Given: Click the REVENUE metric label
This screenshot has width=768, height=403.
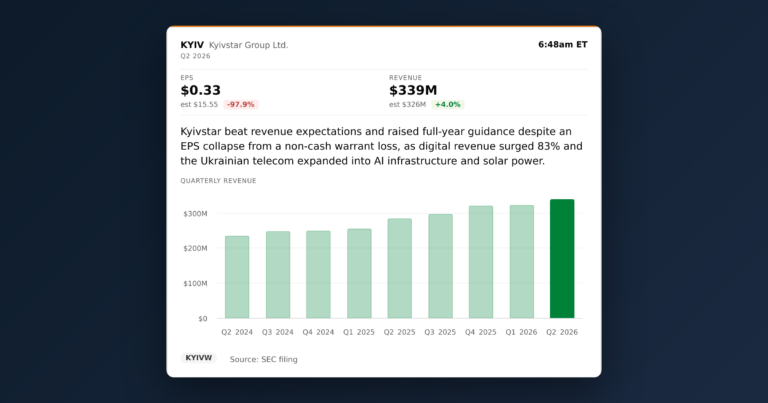Looking at the screenshot, I should coord(406,77).
